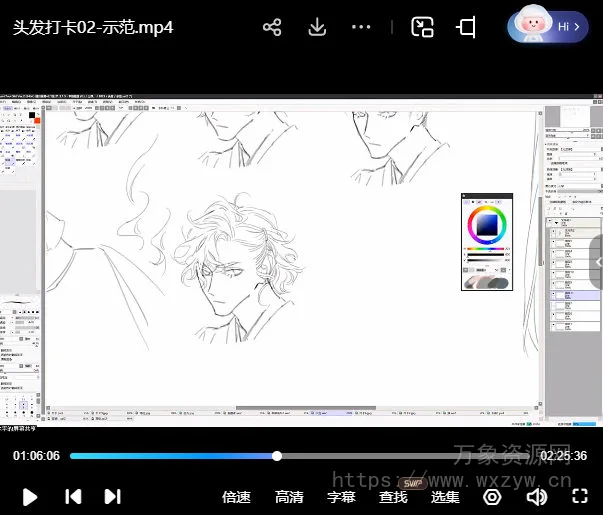The height and width of the screenshot is (515, 603).
Task: Enter fullscreen mode
Action: [x=580, y=496]
